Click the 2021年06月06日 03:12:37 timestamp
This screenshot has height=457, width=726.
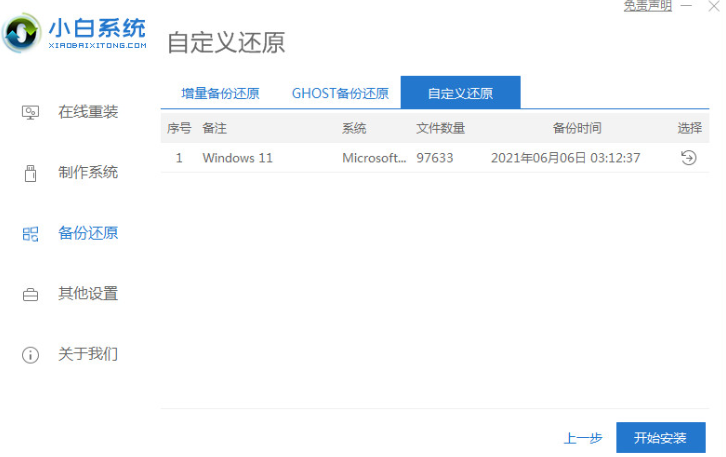(565, 158)
